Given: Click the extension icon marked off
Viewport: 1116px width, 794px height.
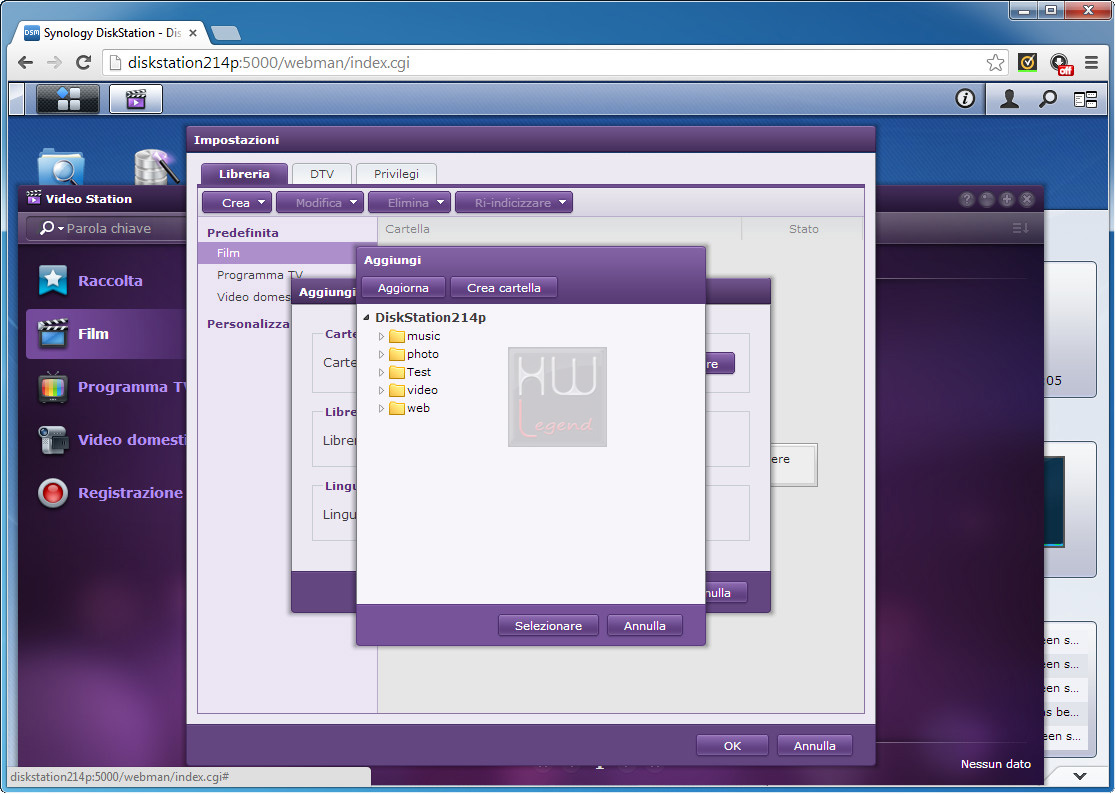Looking at the screenshot, I should (1060, 64).
